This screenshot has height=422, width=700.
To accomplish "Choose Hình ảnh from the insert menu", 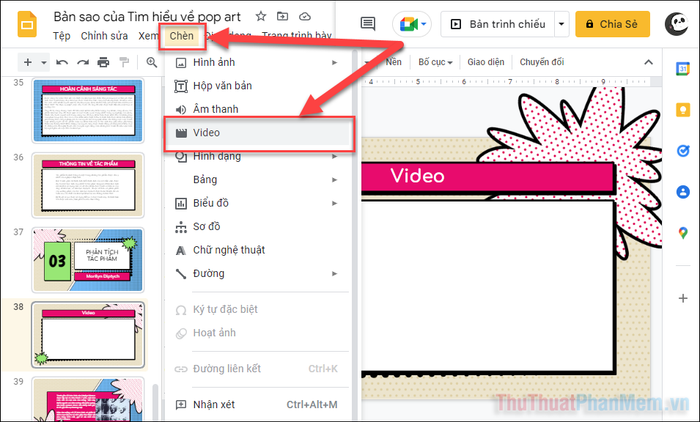I will click(257, 63).
